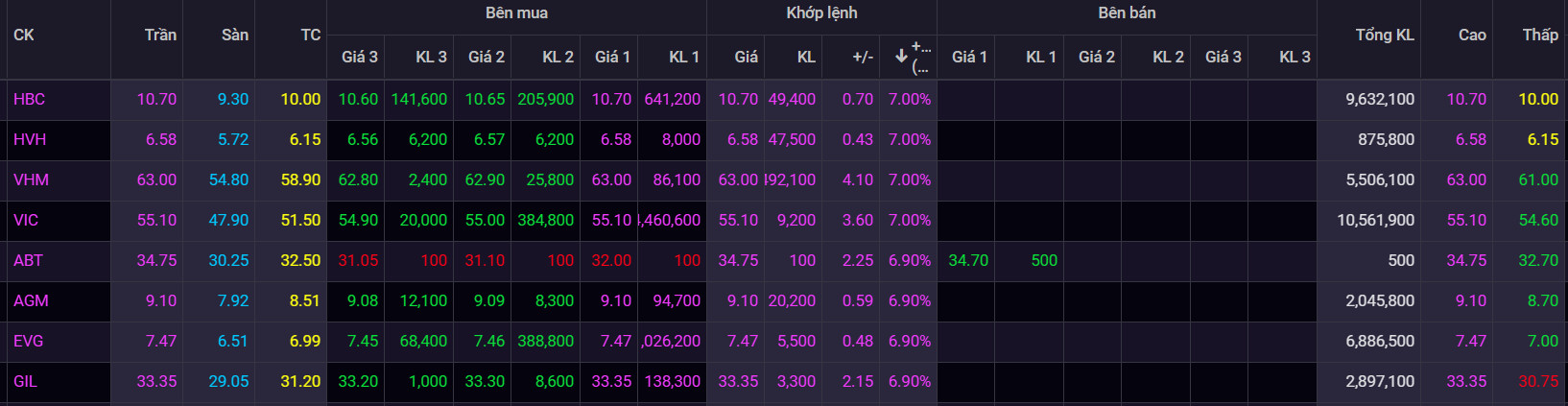Sort the table by the CK column
Viewport: 1568px width, 406px height.
[24, 36]
